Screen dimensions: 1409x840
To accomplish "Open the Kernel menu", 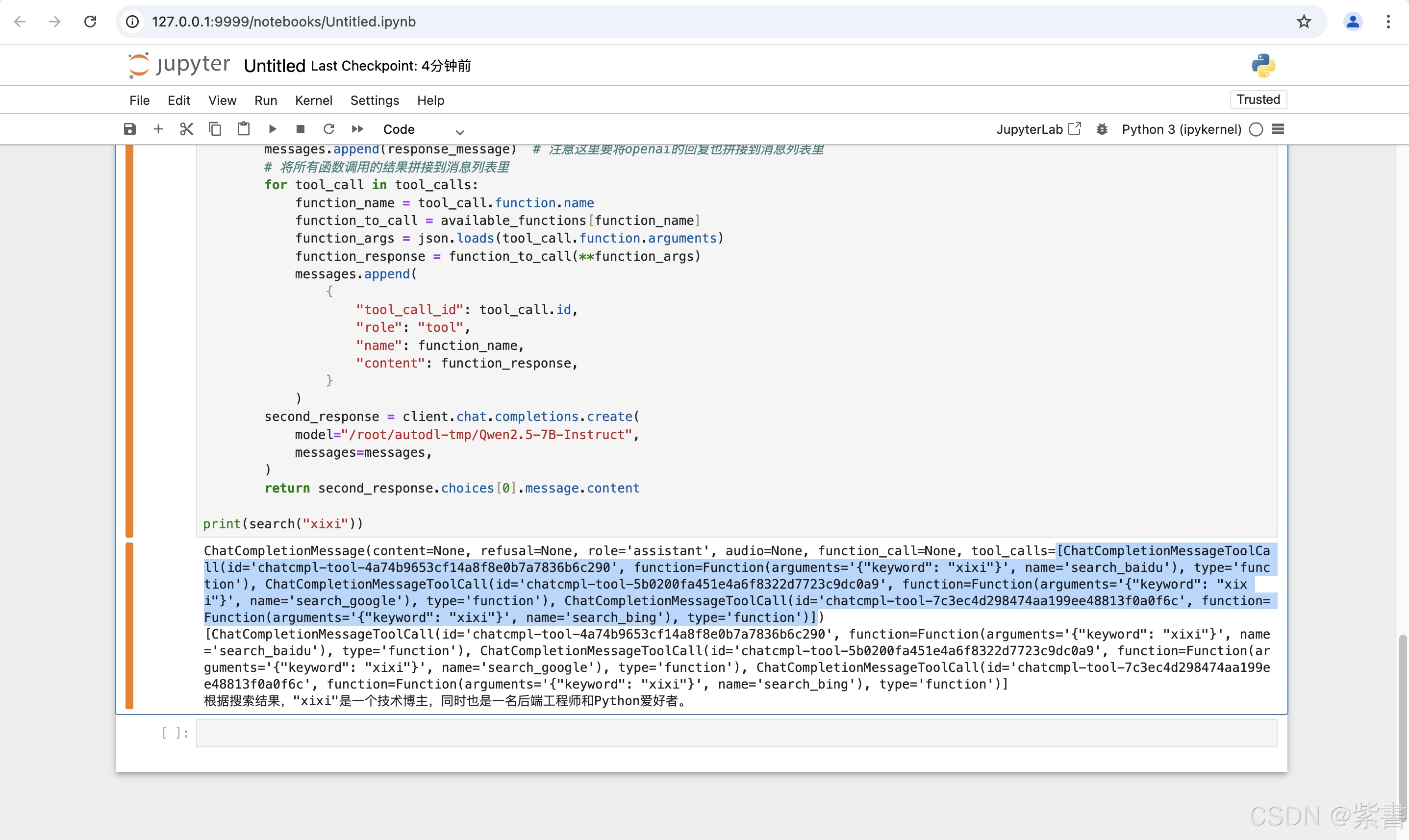I will 313,100.
